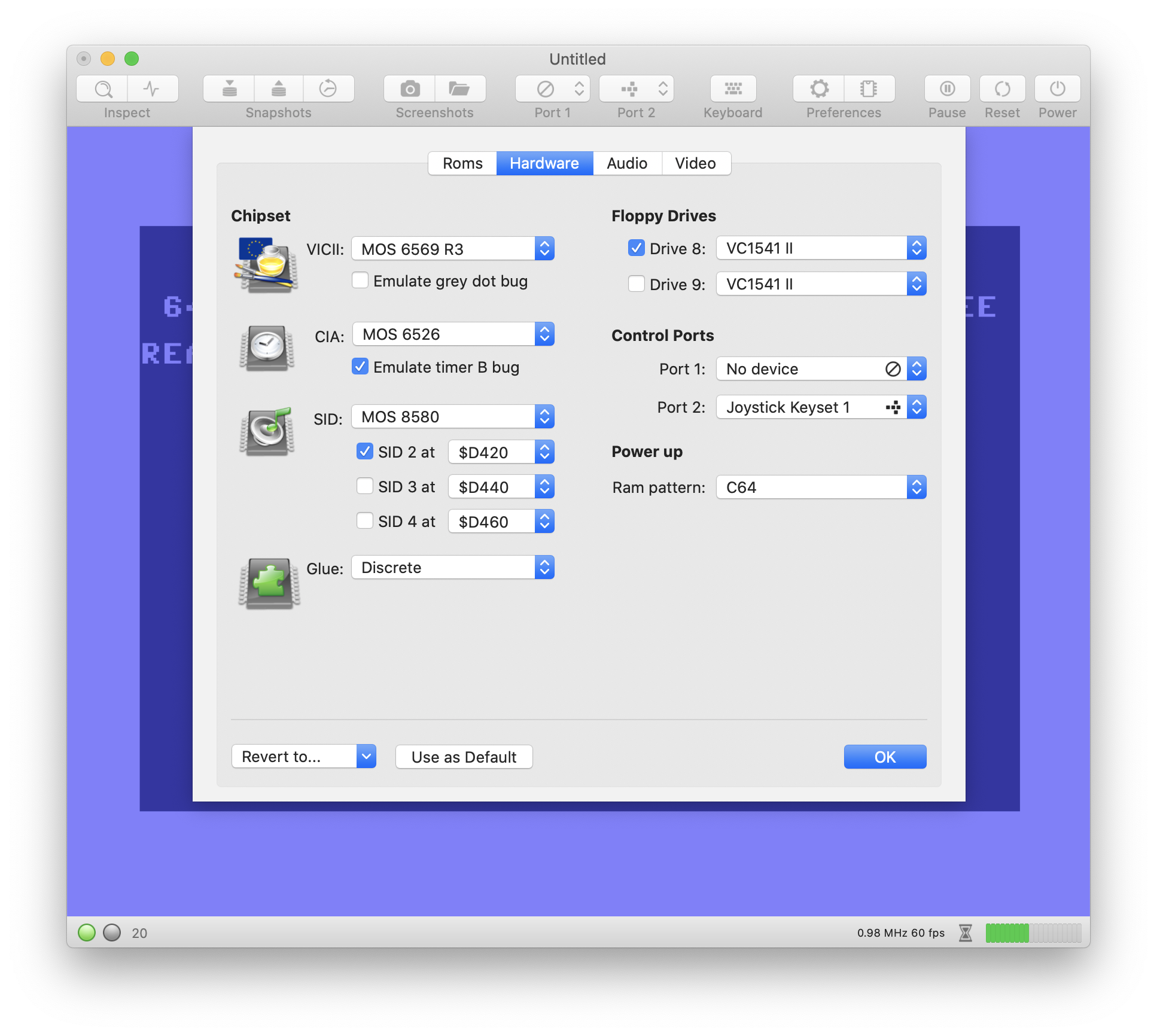
Task: Enable SID 3 at checkbox
Action: click(365, 486)
